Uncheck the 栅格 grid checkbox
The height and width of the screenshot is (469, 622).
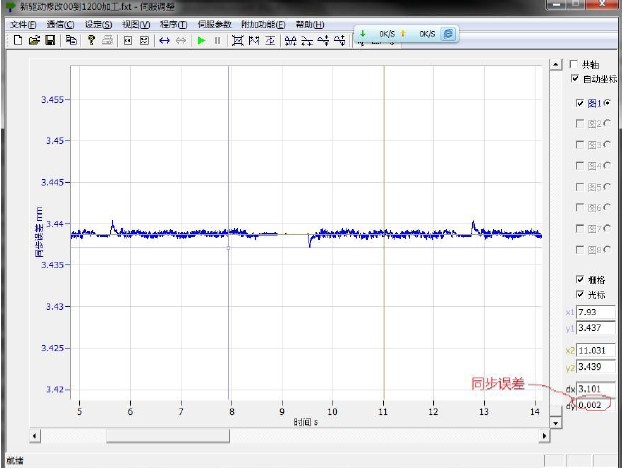tap(580, 279)
